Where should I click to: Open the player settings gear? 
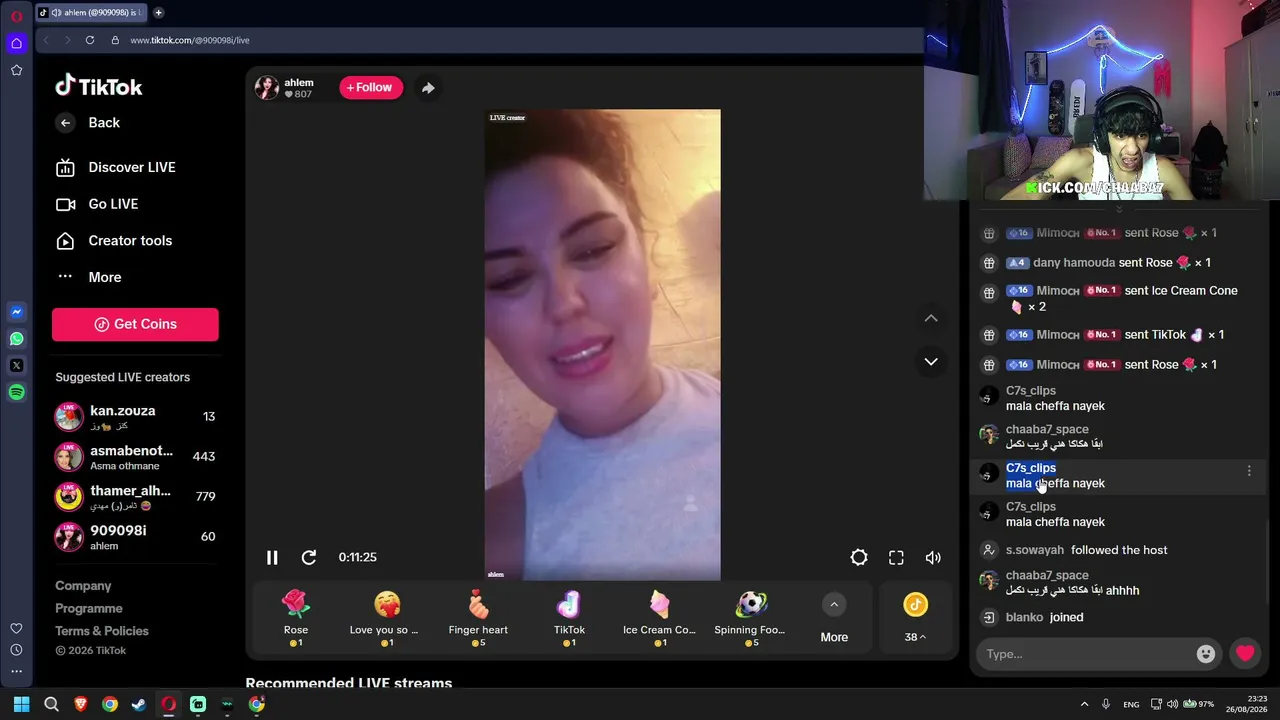point(859,557)
